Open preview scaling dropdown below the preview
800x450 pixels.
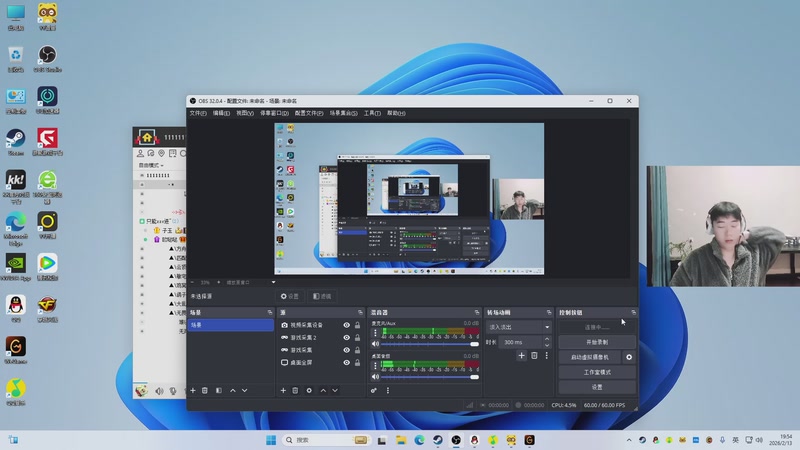(x=273, y=282)
